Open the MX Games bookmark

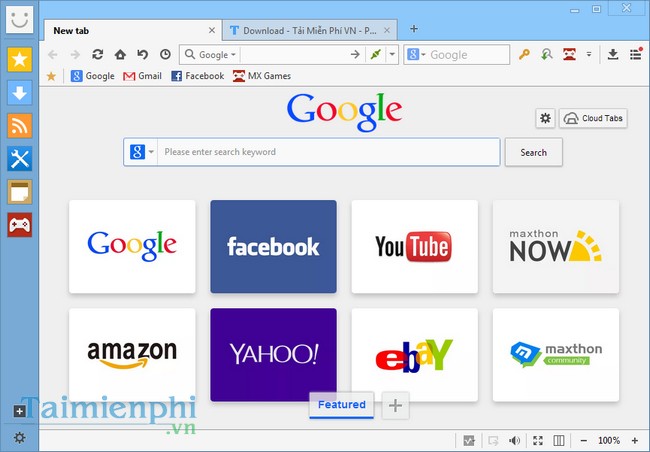[262, 76]
